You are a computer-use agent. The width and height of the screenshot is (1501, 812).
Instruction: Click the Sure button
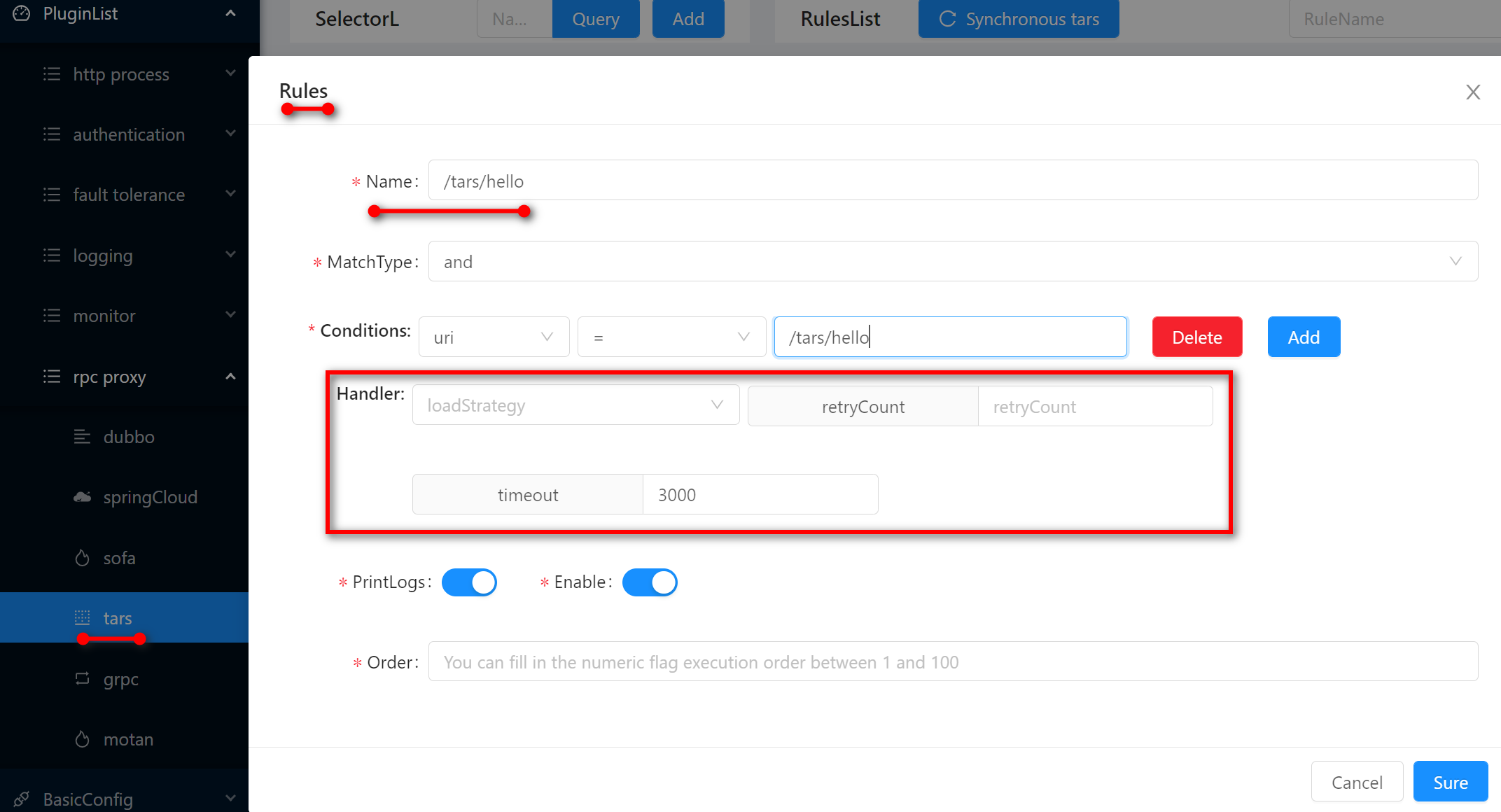(x=1450, y=782)
